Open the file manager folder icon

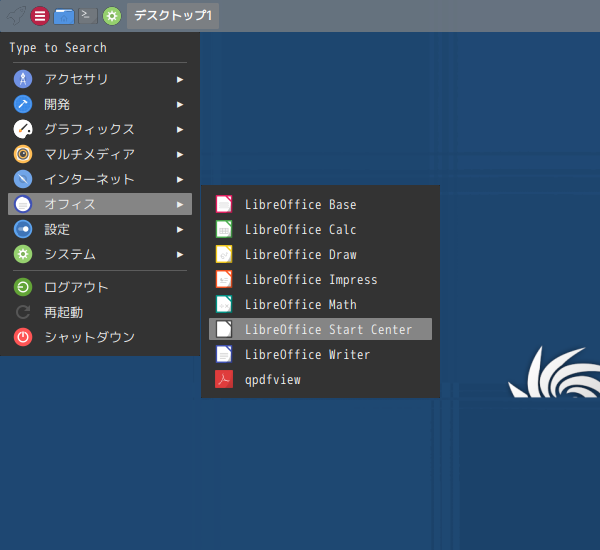[64, 16]
